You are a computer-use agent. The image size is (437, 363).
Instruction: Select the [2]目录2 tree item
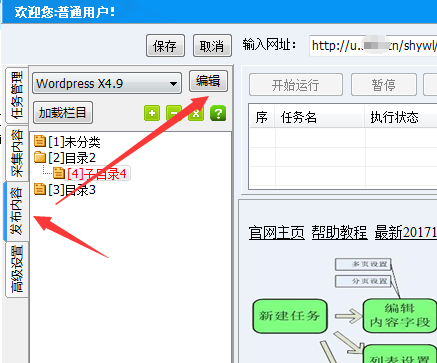click(x=72, y=157)
